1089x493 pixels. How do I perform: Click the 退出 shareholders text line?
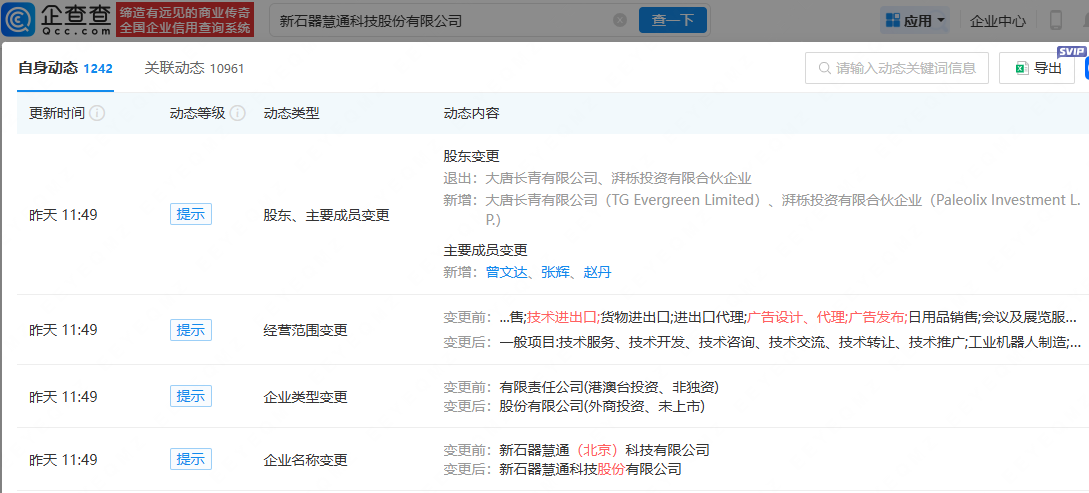click(x=597, y=178)
